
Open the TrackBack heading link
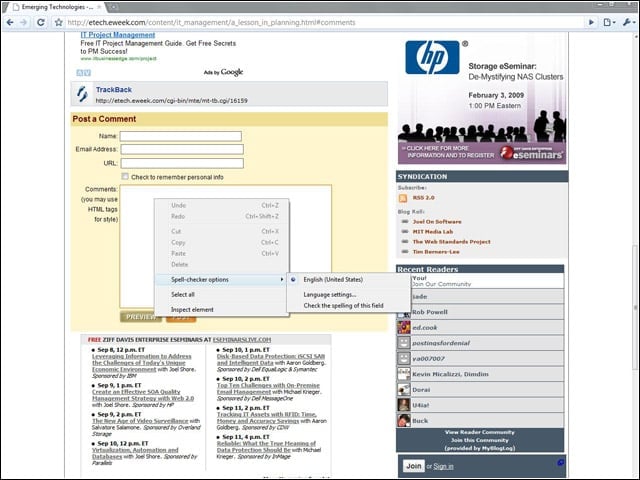(113, 89)
